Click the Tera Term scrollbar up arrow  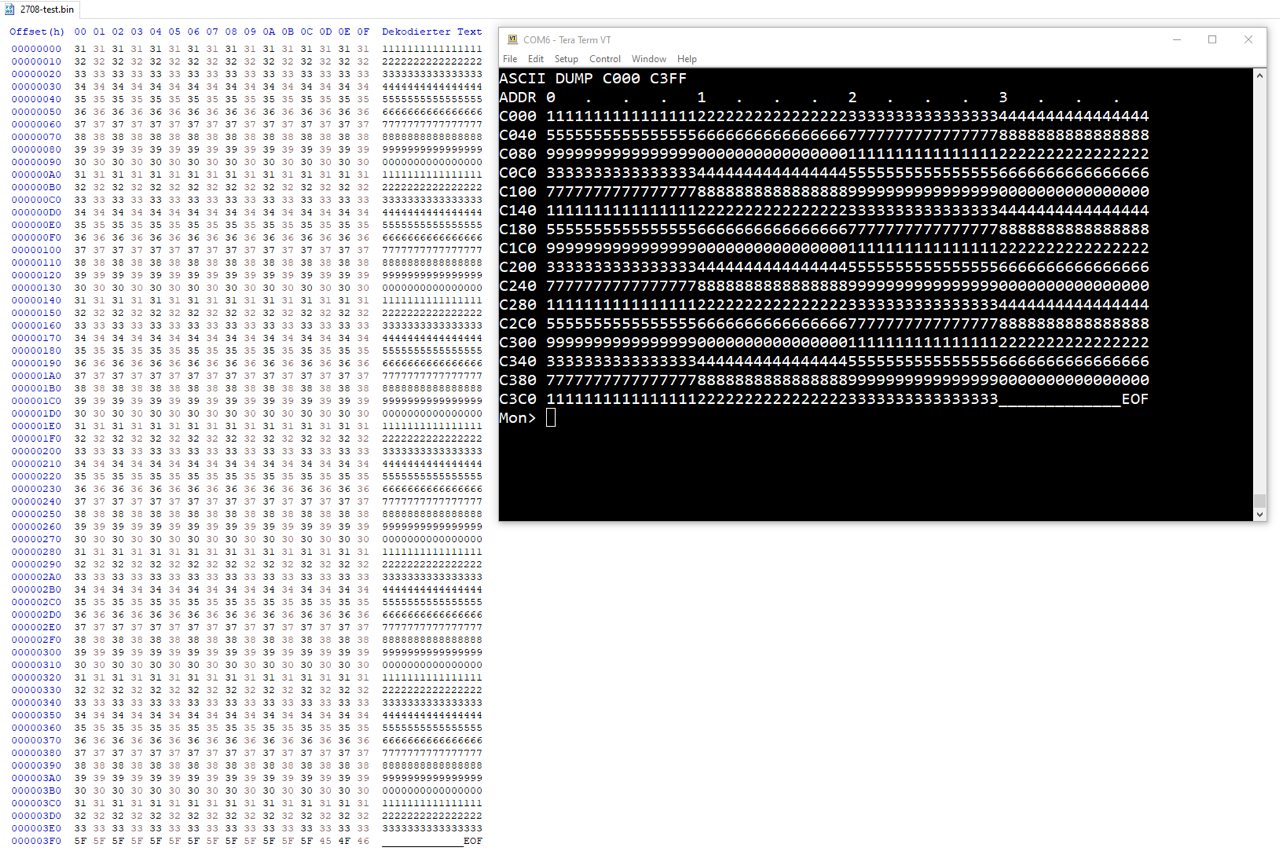(x=1260, y=77)
